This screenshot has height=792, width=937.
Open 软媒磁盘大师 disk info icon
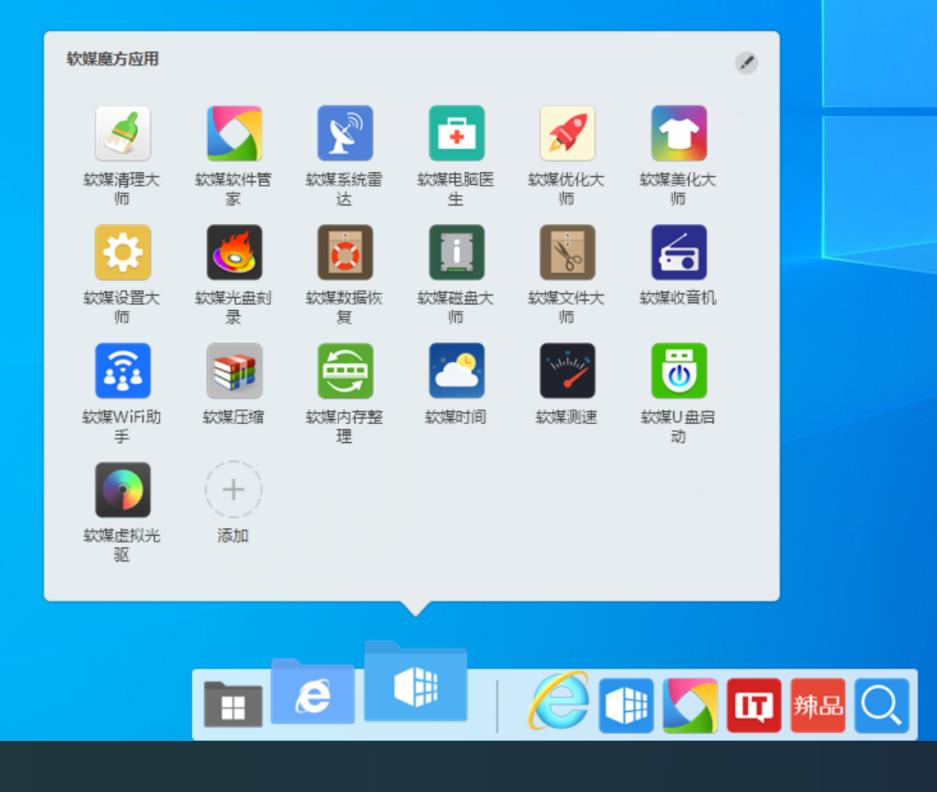point(457,252)
